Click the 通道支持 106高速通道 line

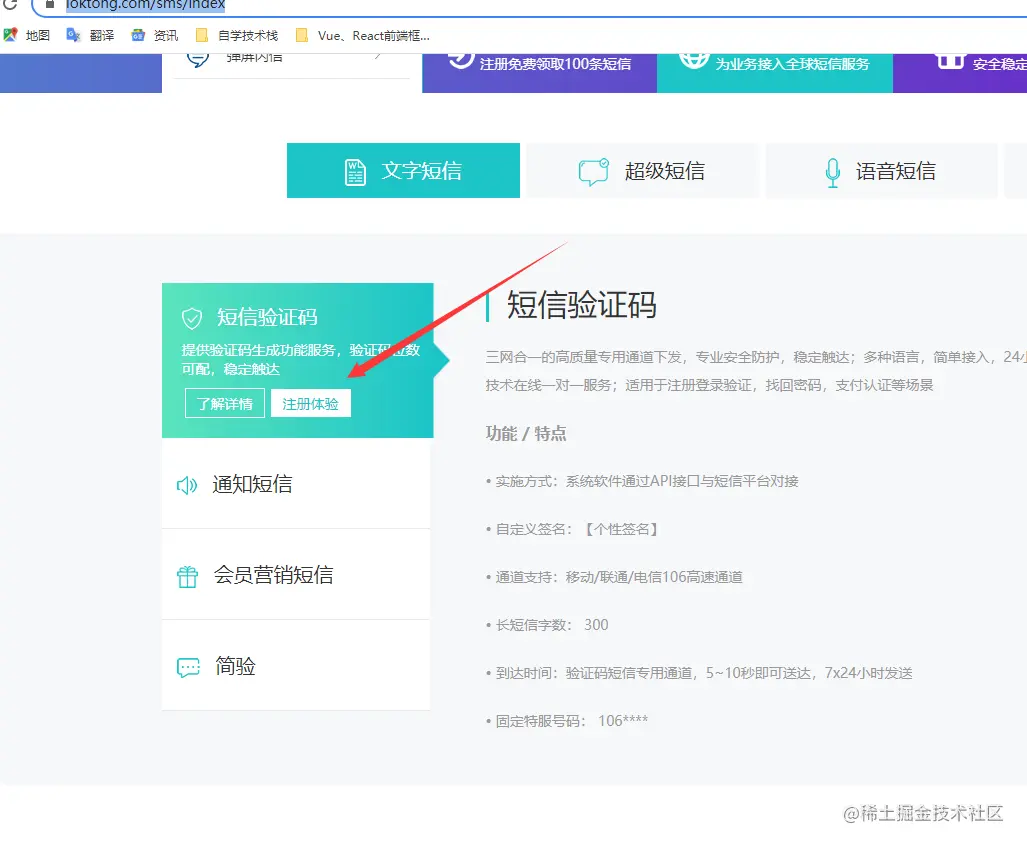click(614, 577)
